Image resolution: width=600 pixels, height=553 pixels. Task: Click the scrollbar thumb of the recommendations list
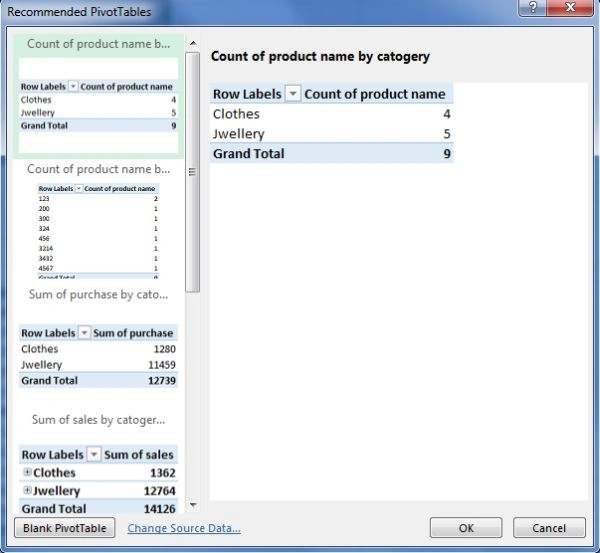(192, 172)
